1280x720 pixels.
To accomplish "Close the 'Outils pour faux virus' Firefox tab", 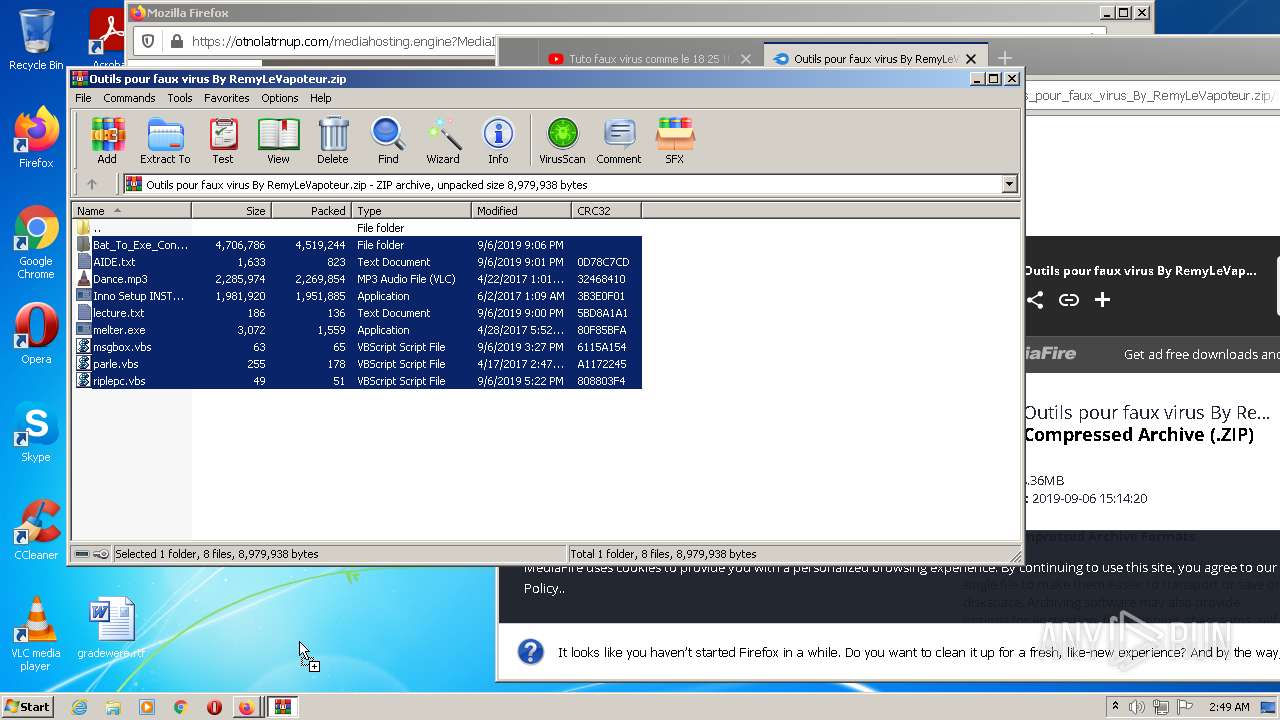I will [970, 59].
